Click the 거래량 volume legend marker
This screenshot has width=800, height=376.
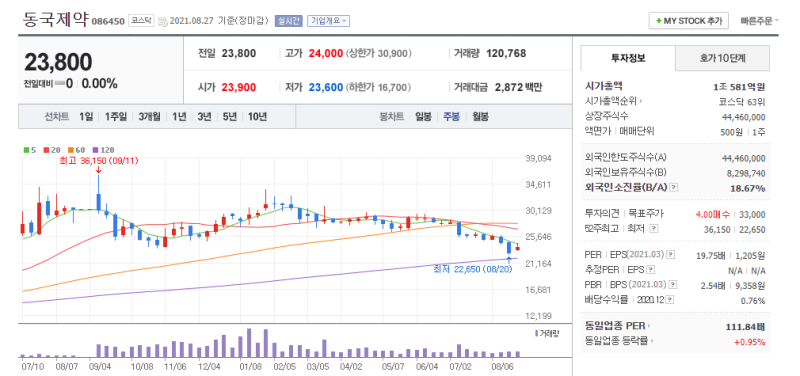coord(536,333)
